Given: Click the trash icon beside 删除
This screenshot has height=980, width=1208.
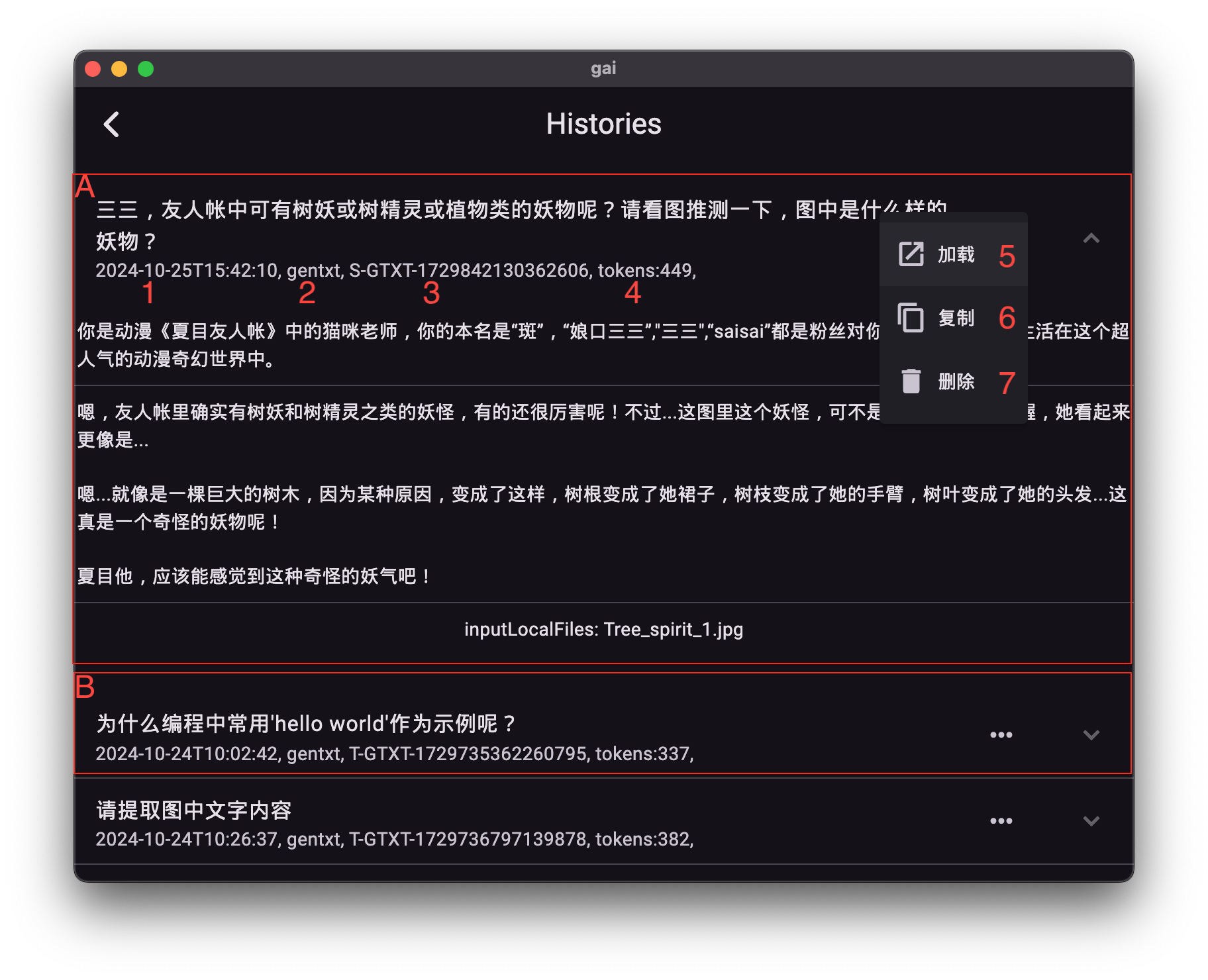Looking at the screenshot, I should (x=911, y=381).
